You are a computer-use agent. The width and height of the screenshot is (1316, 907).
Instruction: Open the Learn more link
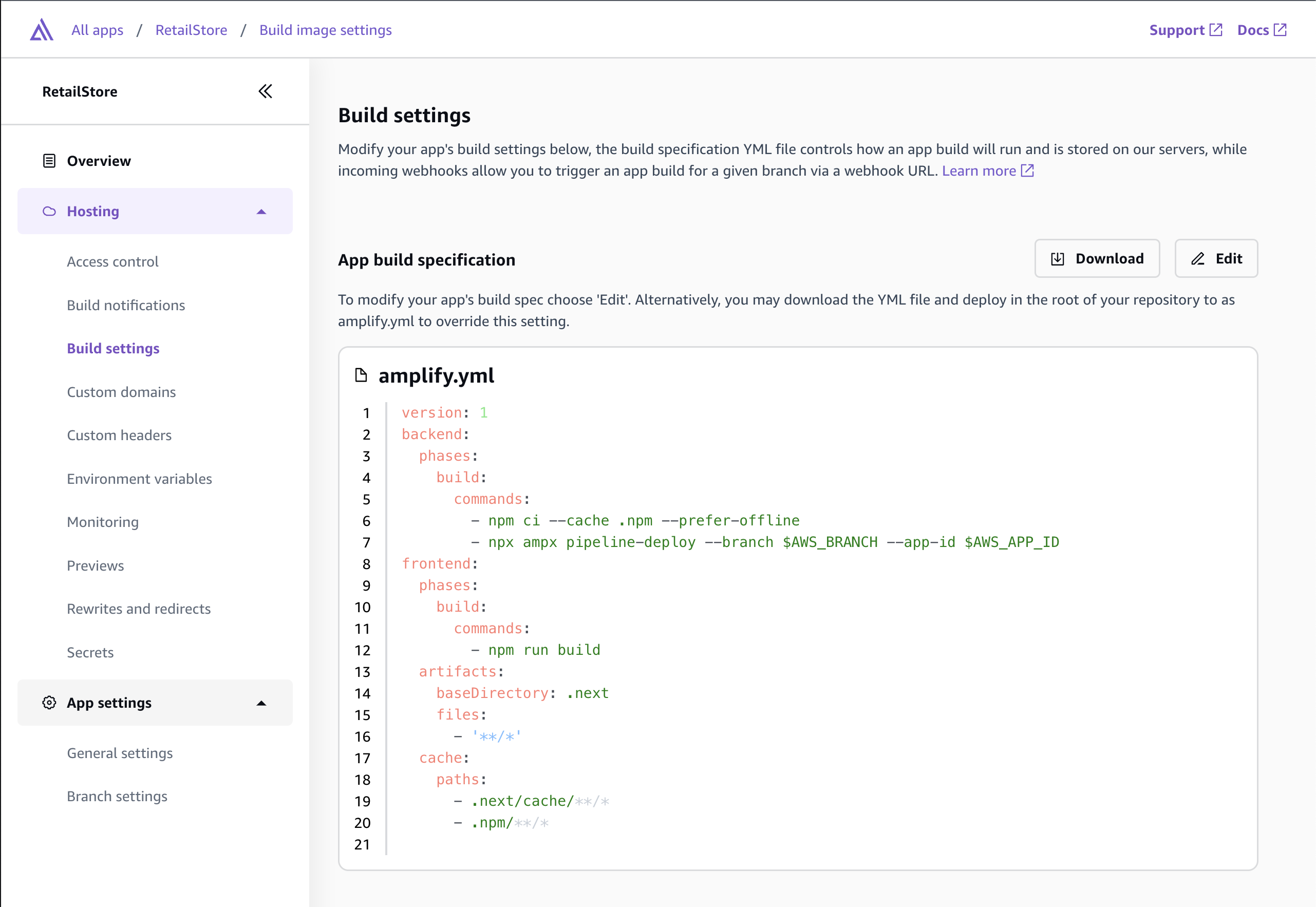click(x=979, y=171)
